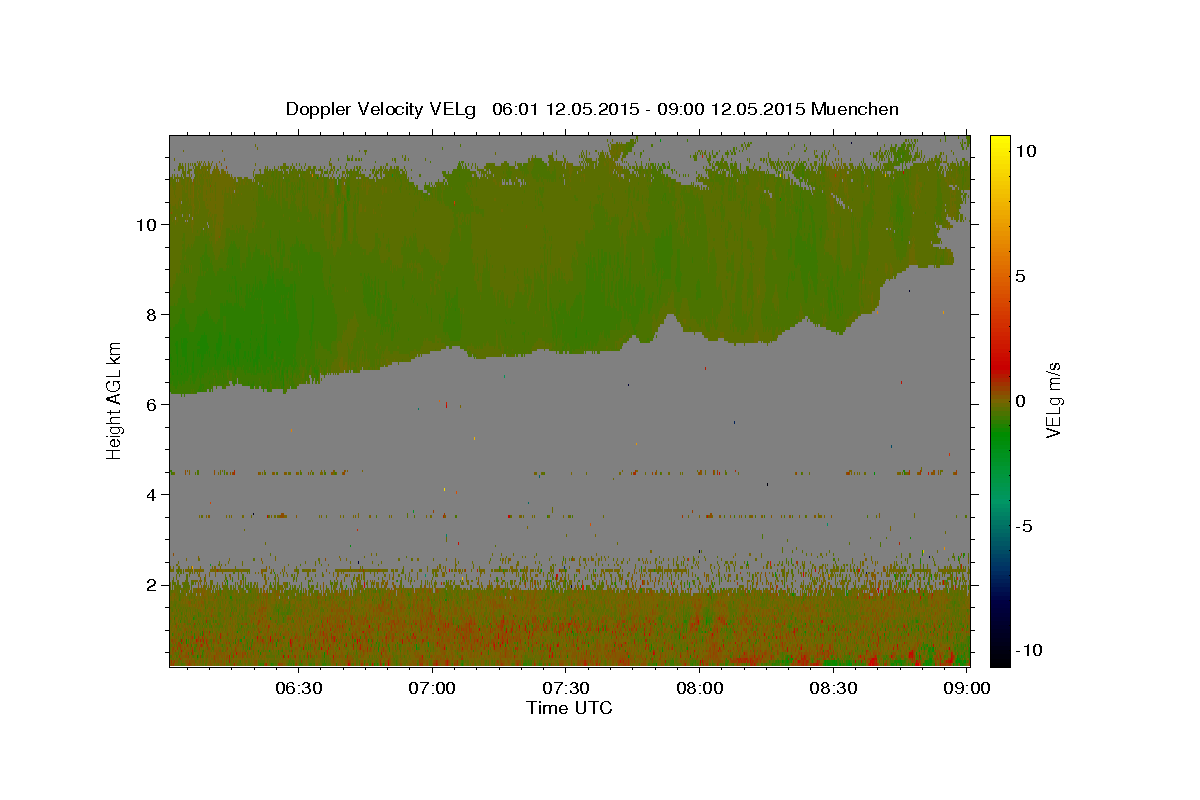This screenshot has width=1200, height=800.
Task: Click the height axis '10' label
Action: pos(146,224)
